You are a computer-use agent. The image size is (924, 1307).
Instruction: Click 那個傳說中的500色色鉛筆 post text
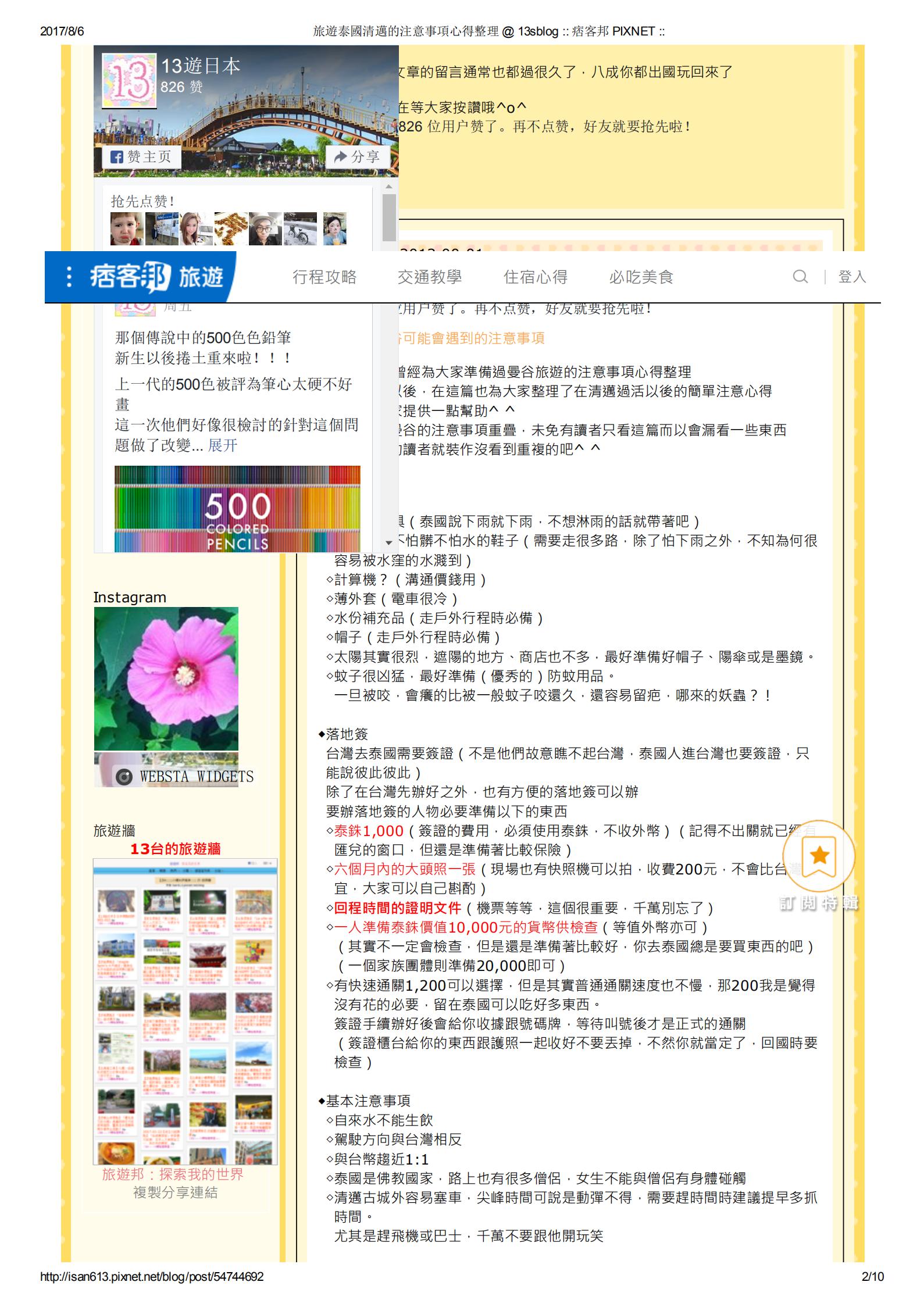pos(203,338)
